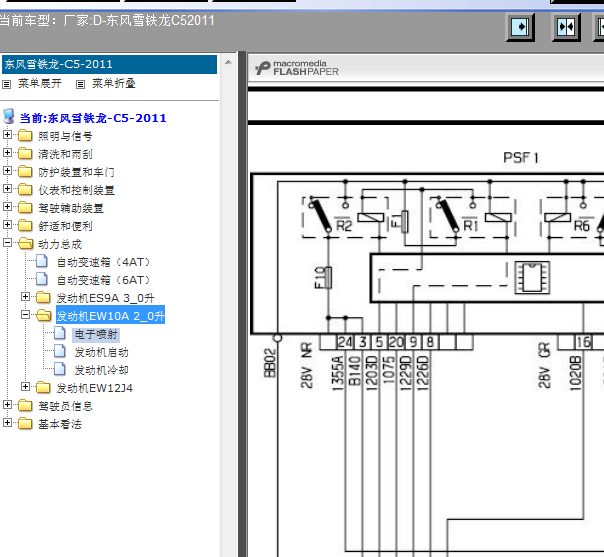Click the 菜单展开 expand menu icon
This screenshot has width=604, height=557.
point(6,84)
